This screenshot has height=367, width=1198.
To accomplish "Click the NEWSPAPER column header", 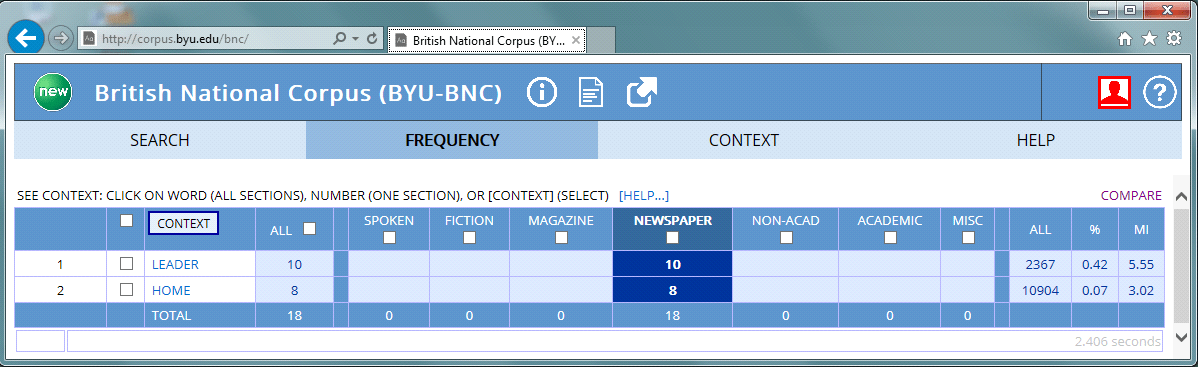I will [672, 221].
